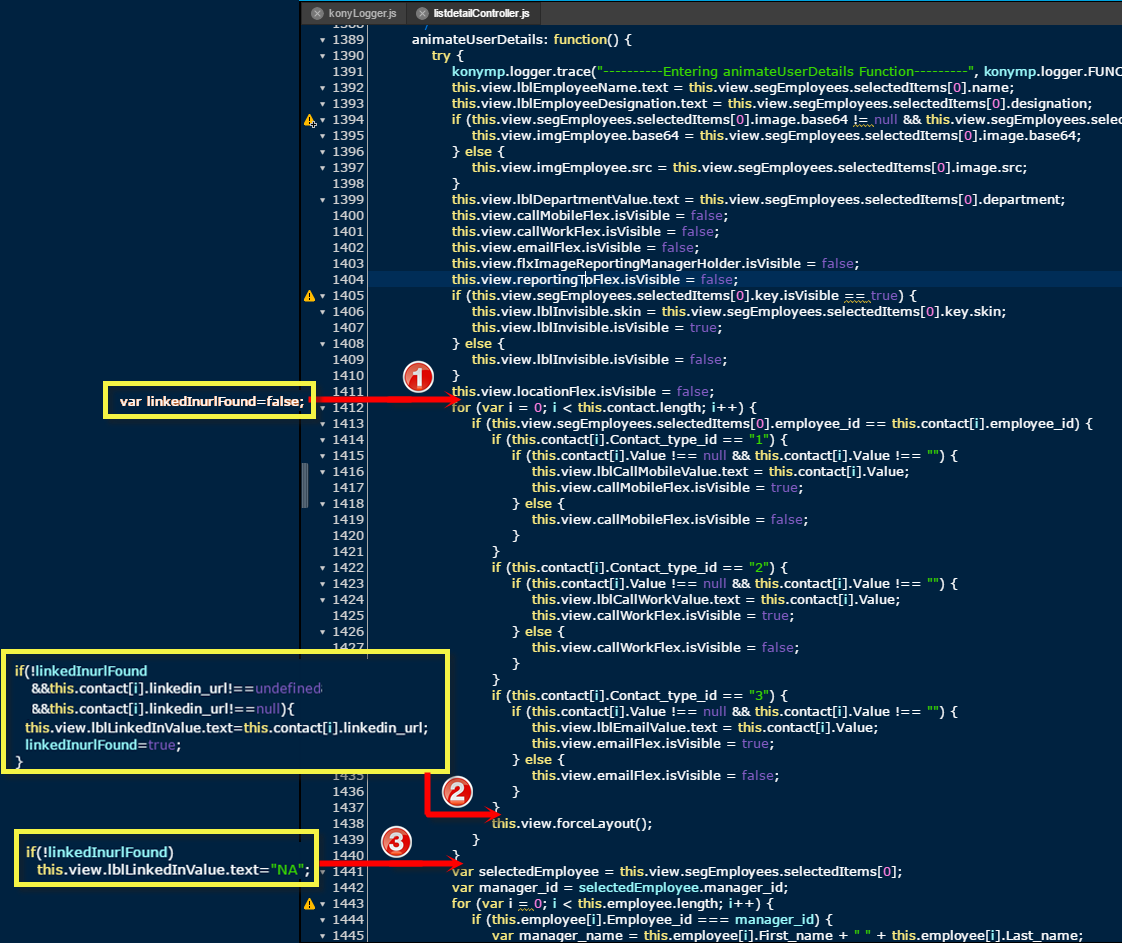Screen dimensions: 1122x943
Task: Click line number 1404 in the gutter
Action: click(348, 280)
